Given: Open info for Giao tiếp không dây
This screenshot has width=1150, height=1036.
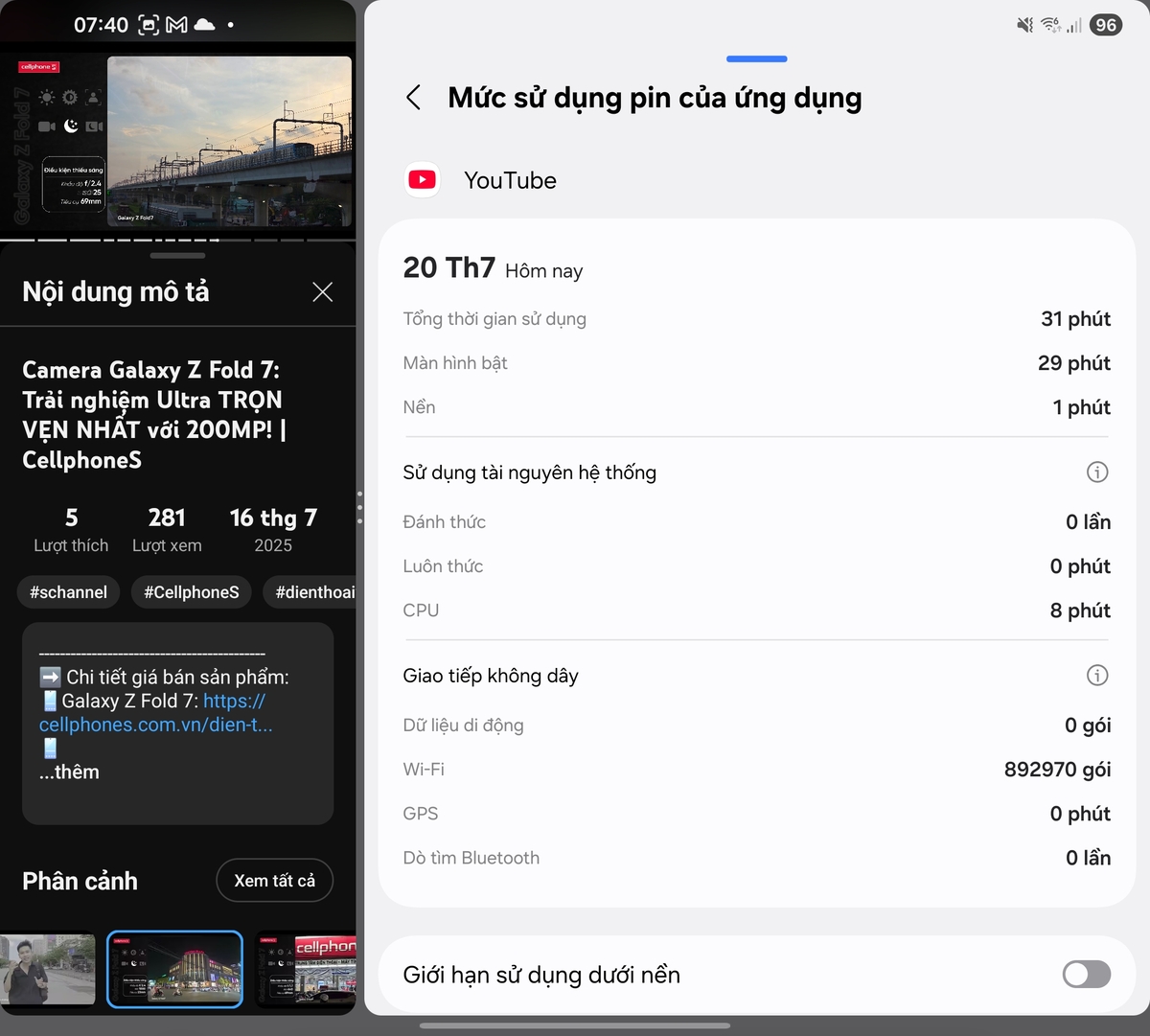Looking at the screenshot, I should point(1097,675).
